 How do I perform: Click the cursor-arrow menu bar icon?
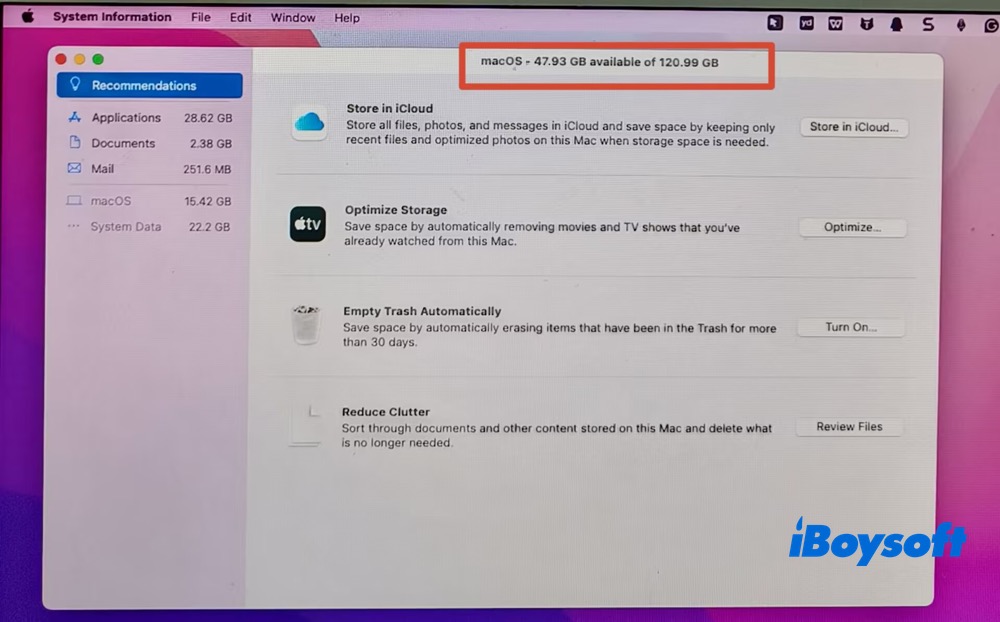pos(775,23)
